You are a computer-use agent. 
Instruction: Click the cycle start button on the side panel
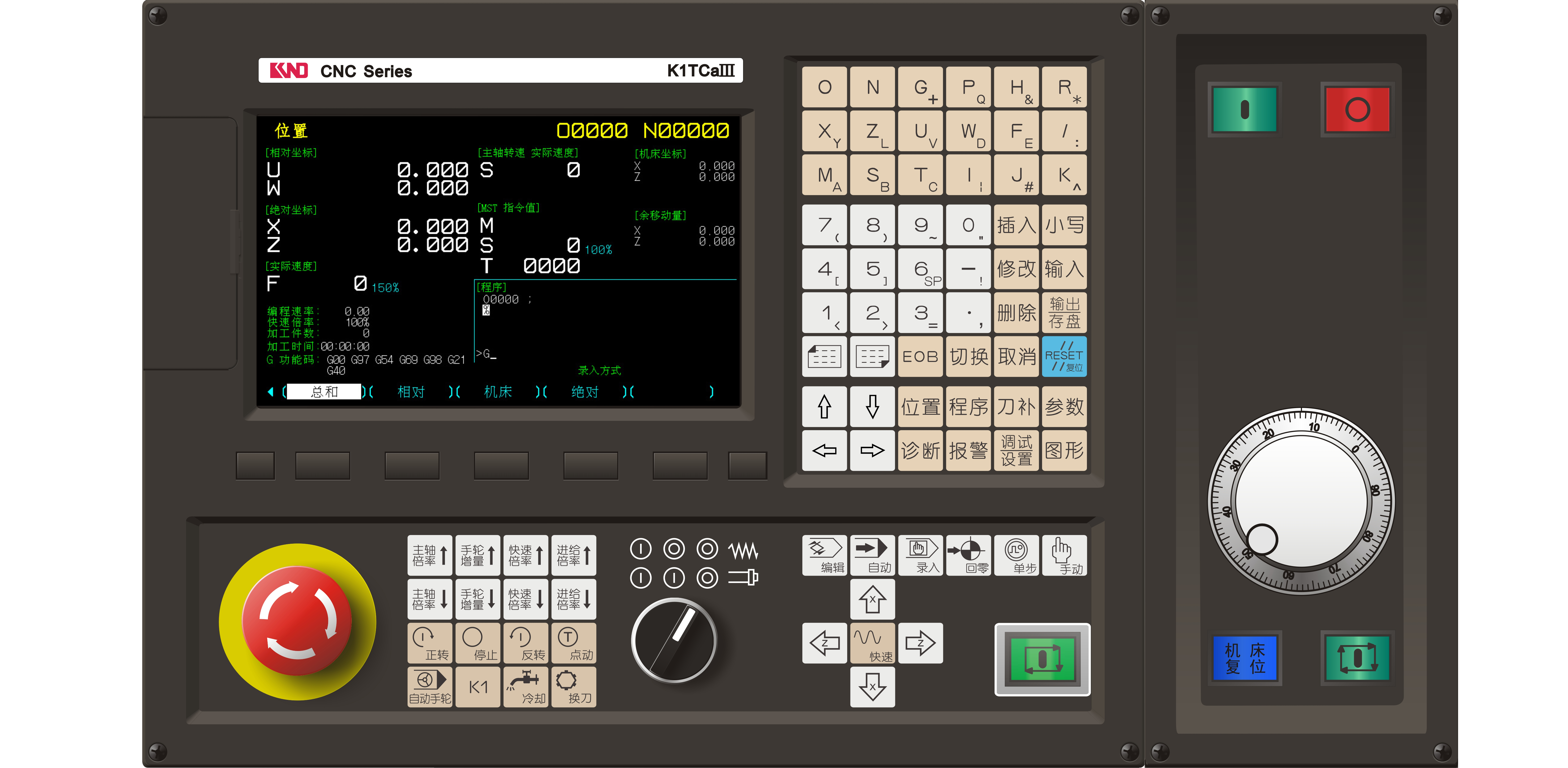tap(1357, 658)
